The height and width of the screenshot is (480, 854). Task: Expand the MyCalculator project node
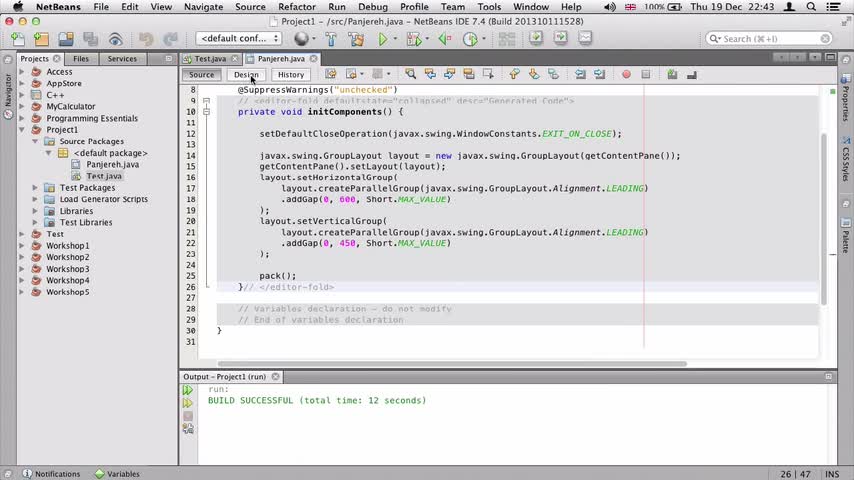pos(22,106)
